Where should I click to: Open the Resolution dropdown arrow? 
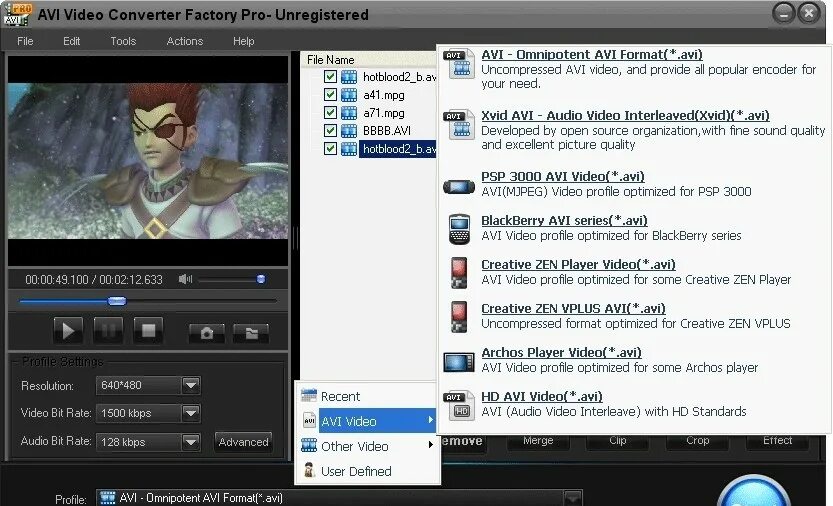191,385
